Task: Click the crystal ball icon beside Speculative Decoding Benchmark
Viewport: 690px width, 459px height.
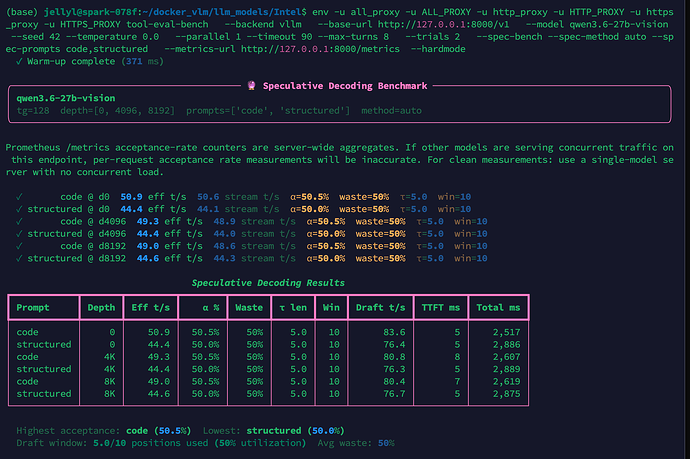Action: coord(251,85)
